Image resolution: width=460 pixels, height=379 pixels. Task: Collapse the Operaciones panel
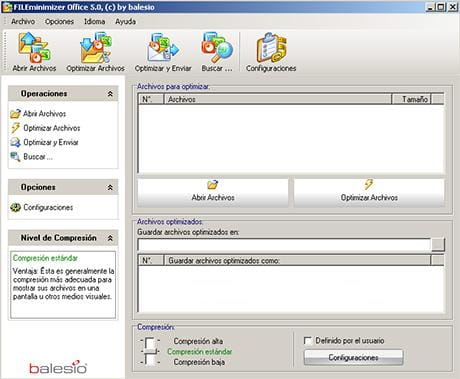[110, 94]
